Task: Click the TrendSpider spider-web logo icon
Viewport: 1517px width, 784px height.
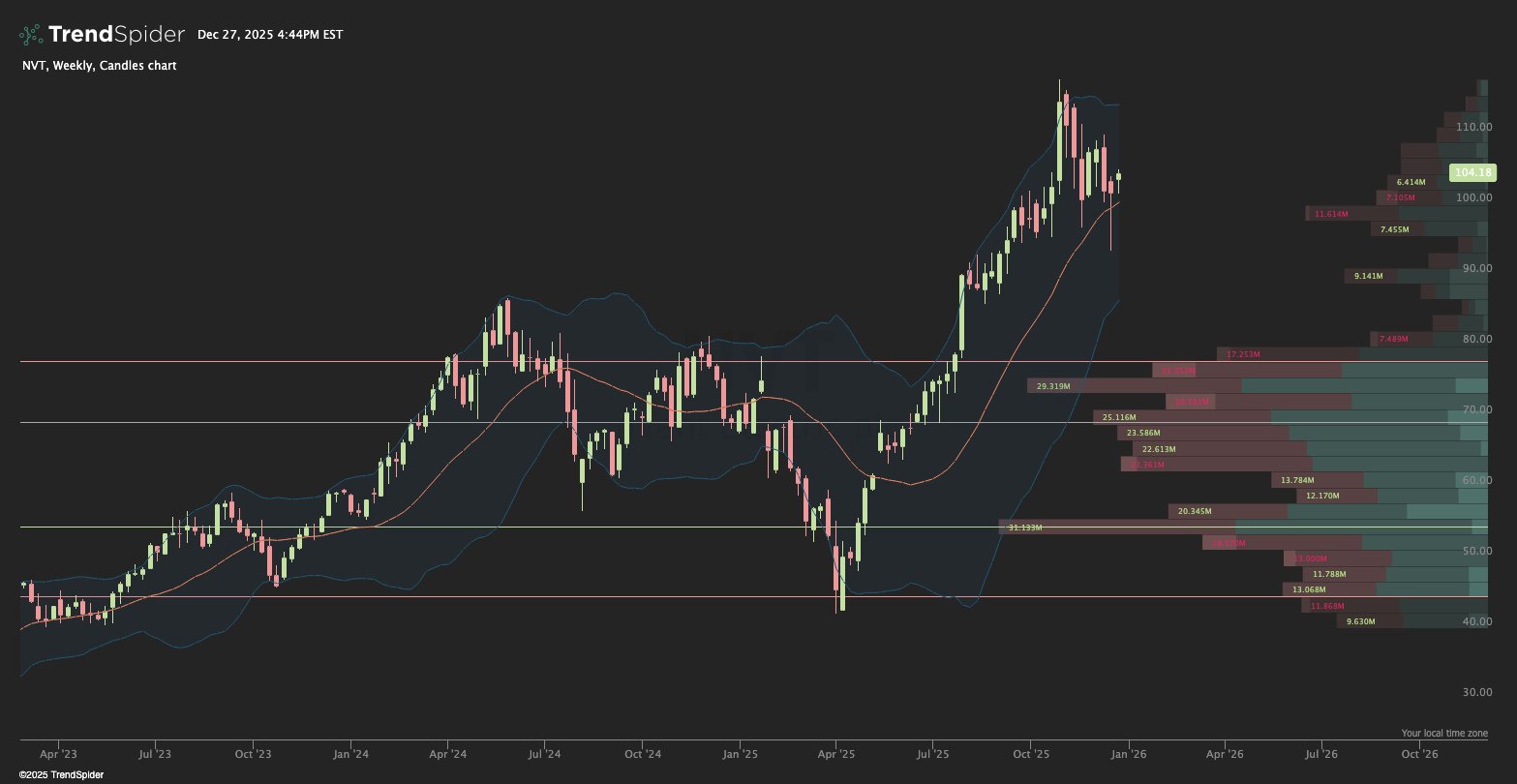Action: 31,35
